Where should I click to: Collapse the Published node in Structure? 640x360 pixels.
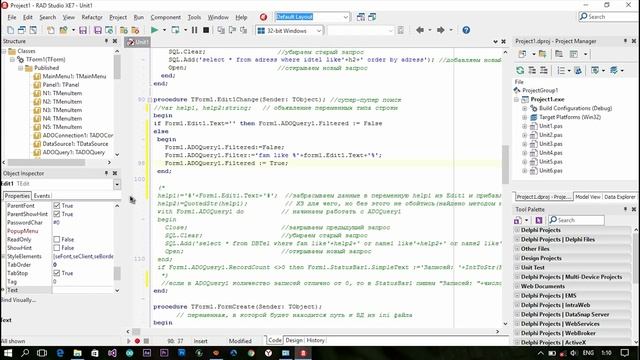[20, 68]
